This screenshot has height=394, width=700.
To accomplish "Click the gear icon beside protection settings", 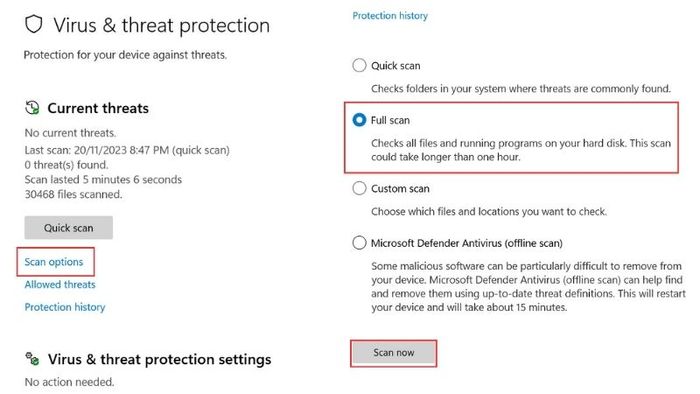I will tap(32, 358).
